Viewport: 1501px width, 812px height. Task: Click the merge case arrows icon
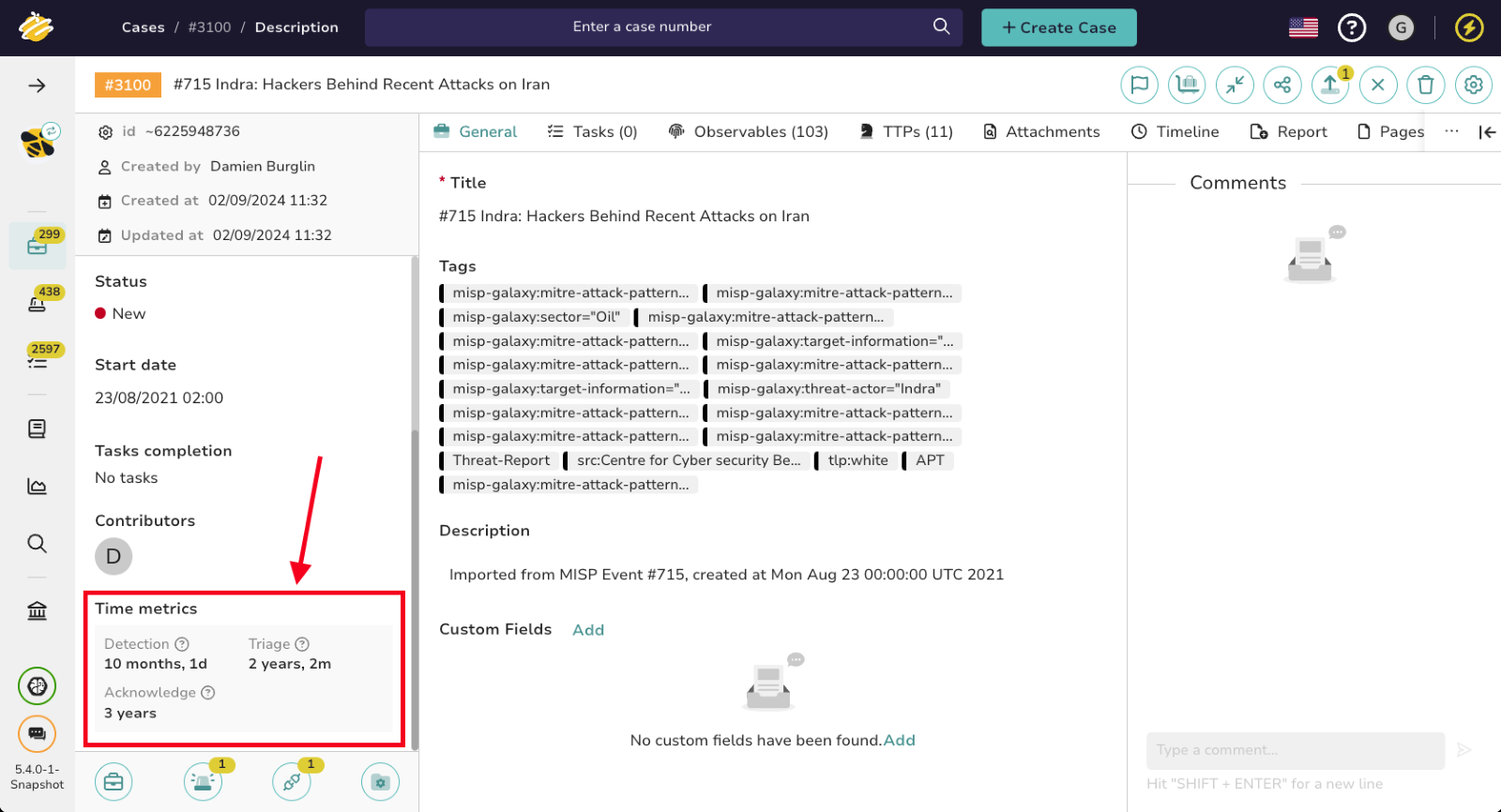(1235, 85)
